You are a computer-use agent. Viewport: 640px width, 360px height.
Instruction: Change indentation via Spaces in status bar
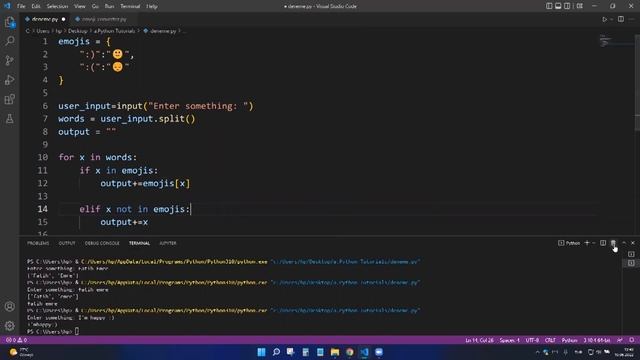510,340
